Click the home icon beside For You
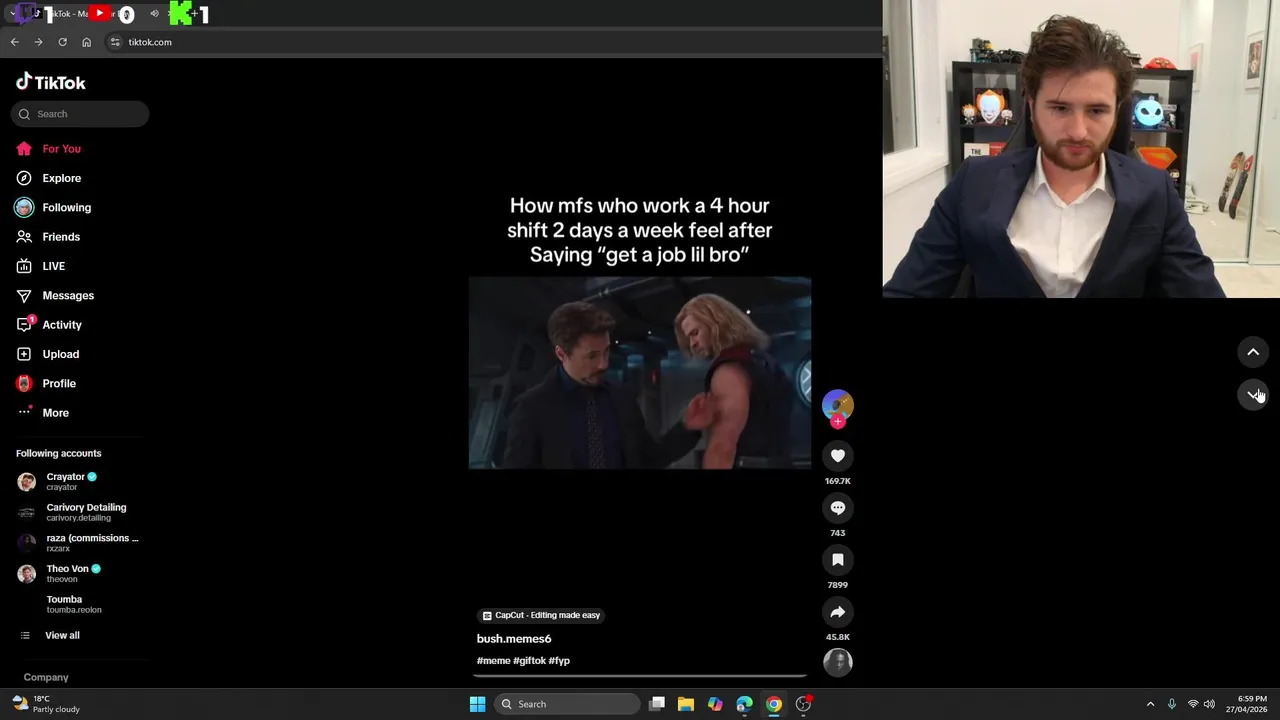 [x=24, y=149]
